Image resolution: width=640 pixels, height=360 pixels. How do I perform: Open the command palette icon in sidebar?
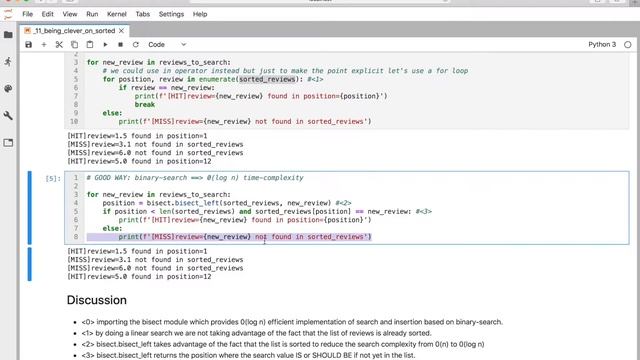8,89
